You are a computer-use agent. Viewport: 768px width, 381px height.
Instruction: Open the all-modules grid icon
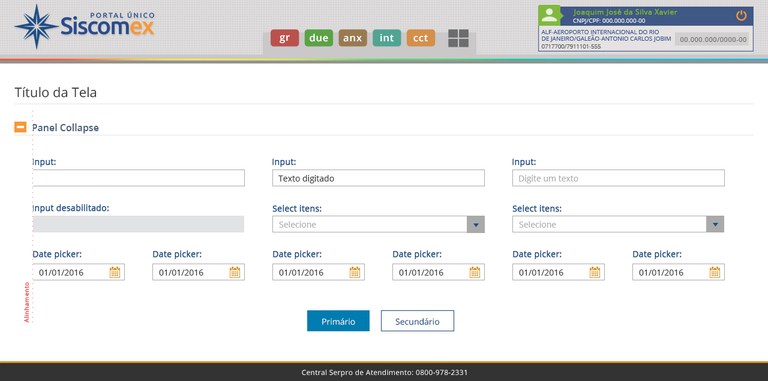coord(458,38)
